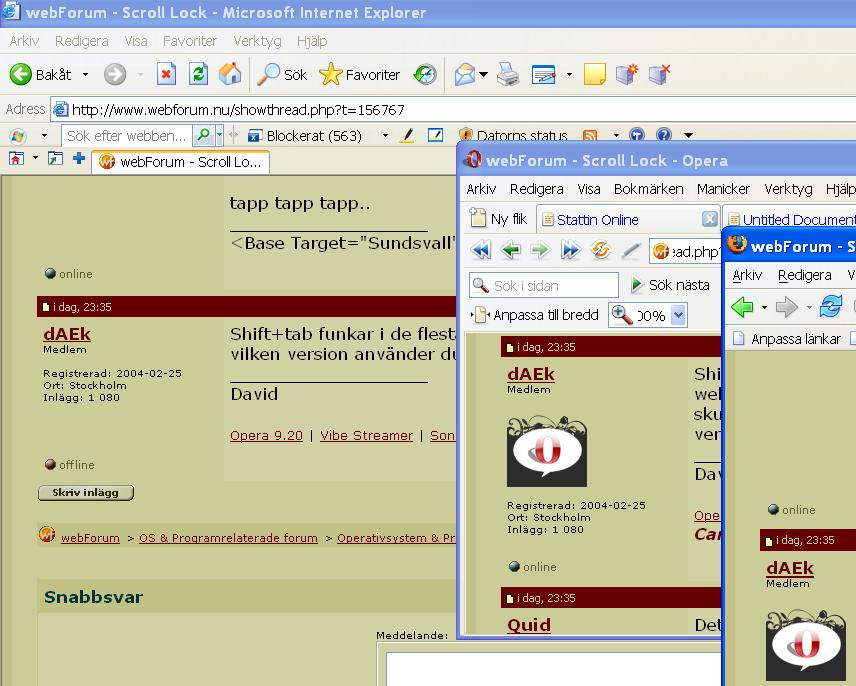
Task: Click the Ny flik button in Opera
Action: pos(498,219)
